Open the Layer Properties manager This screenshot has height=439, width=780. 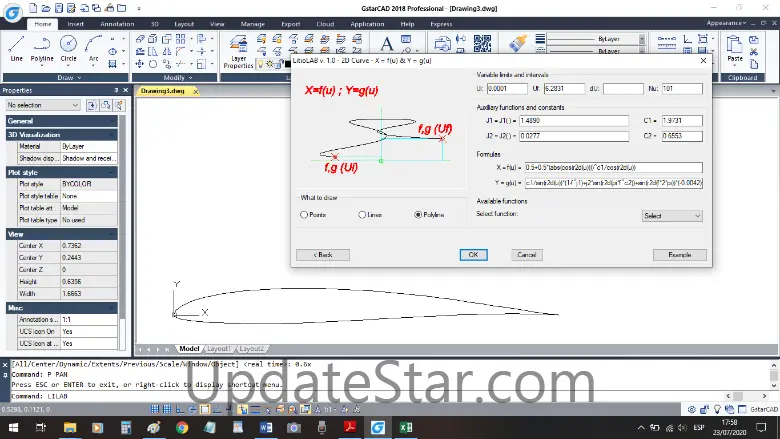click(238, 52)
